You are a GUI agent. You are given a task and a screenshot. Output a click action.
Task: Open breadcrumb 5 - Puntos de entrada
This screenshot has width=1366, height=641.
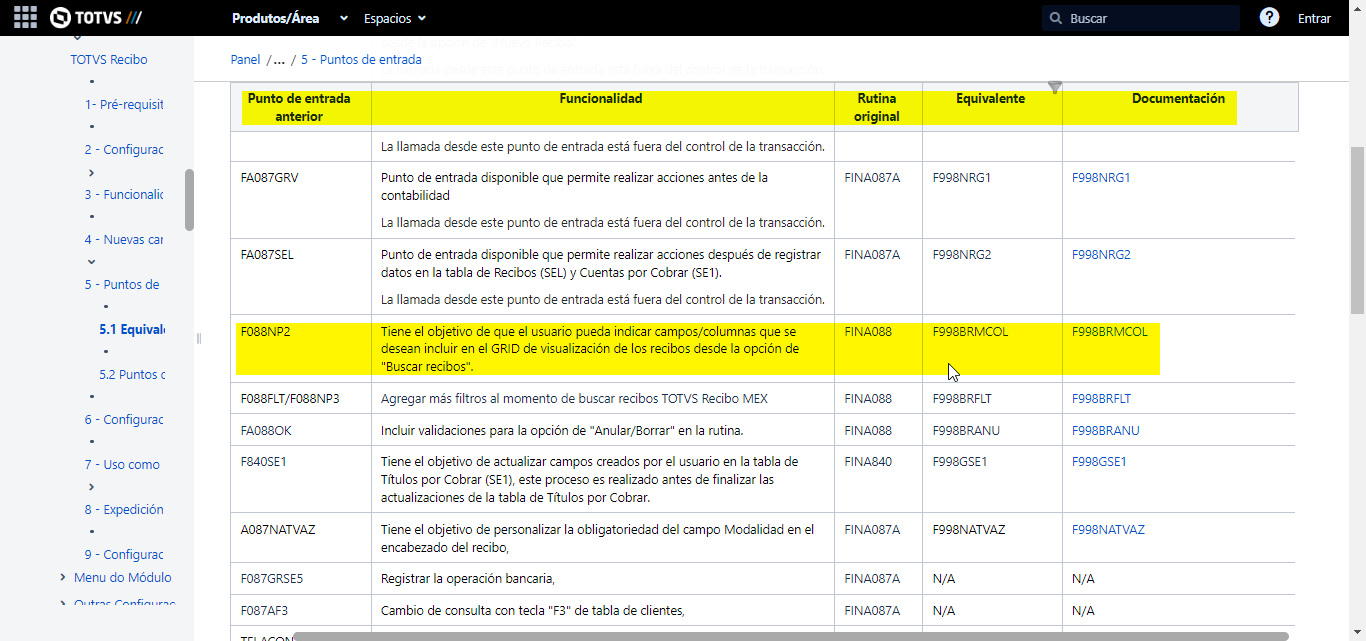coord(361,60)
